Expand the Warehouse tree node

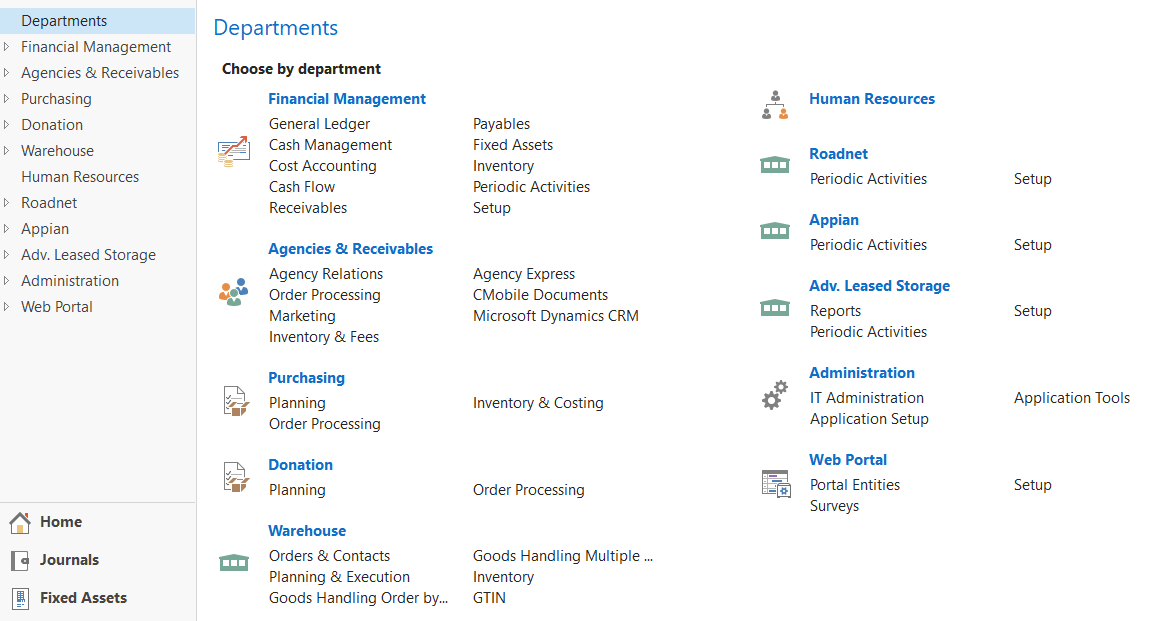pyautogui.click(x=7, y=151)
